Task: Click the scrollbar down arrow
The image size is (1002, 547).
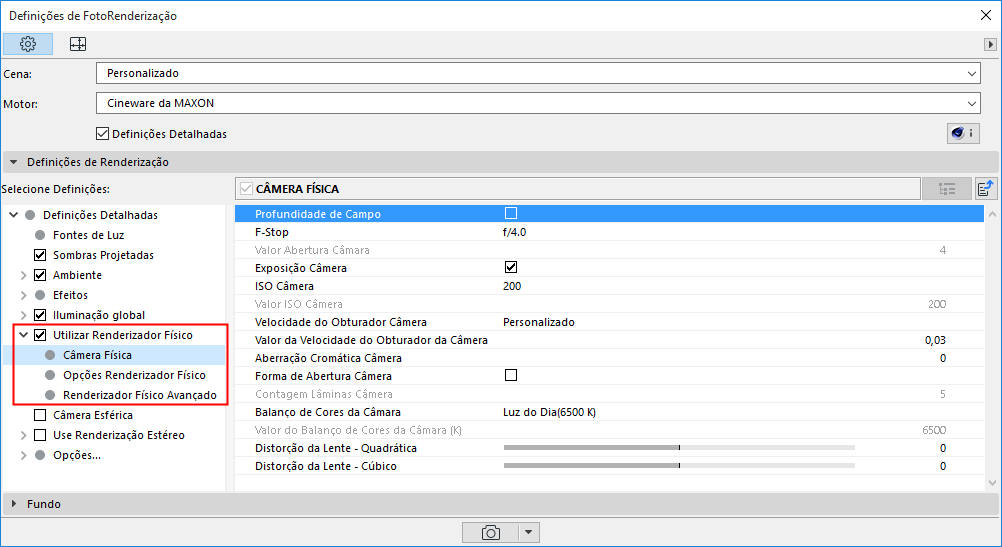Action: pos(992,483)
